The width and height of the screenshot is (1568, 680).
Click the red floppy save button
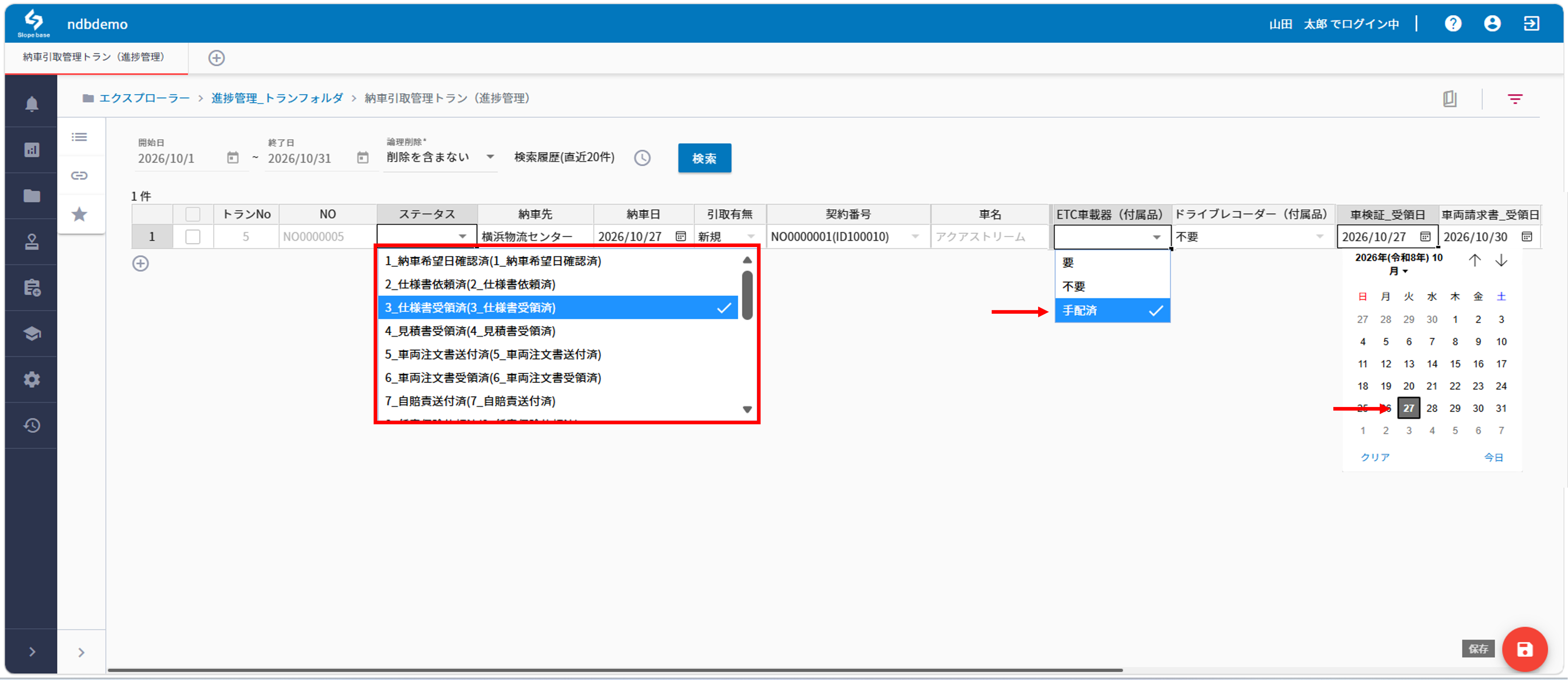[x=1524, y=649]
